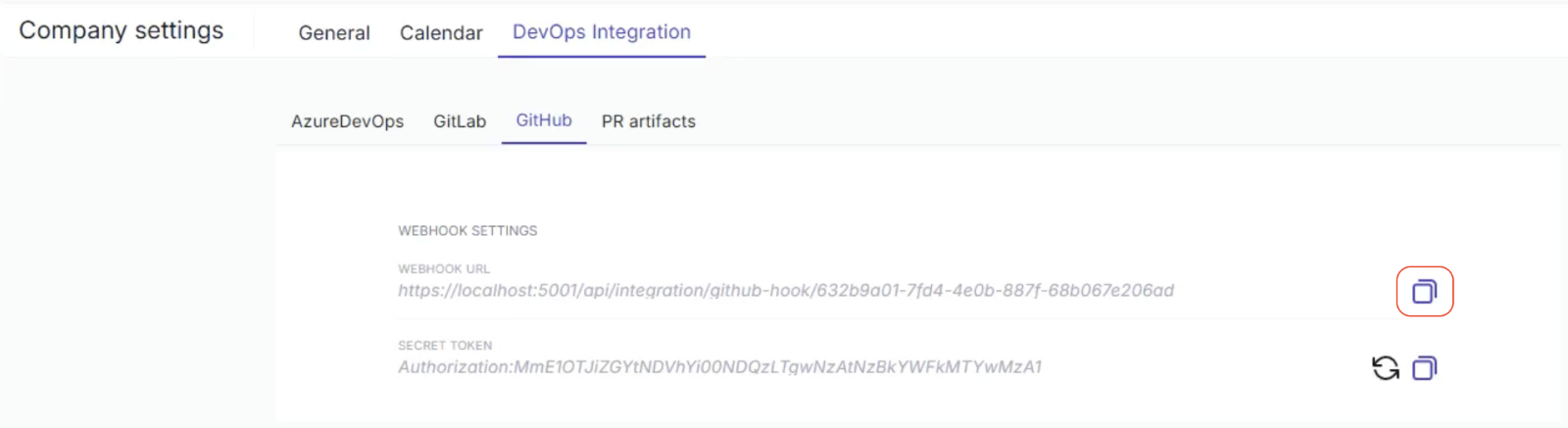Click the Company settings page title

click(x=122, y=30)
